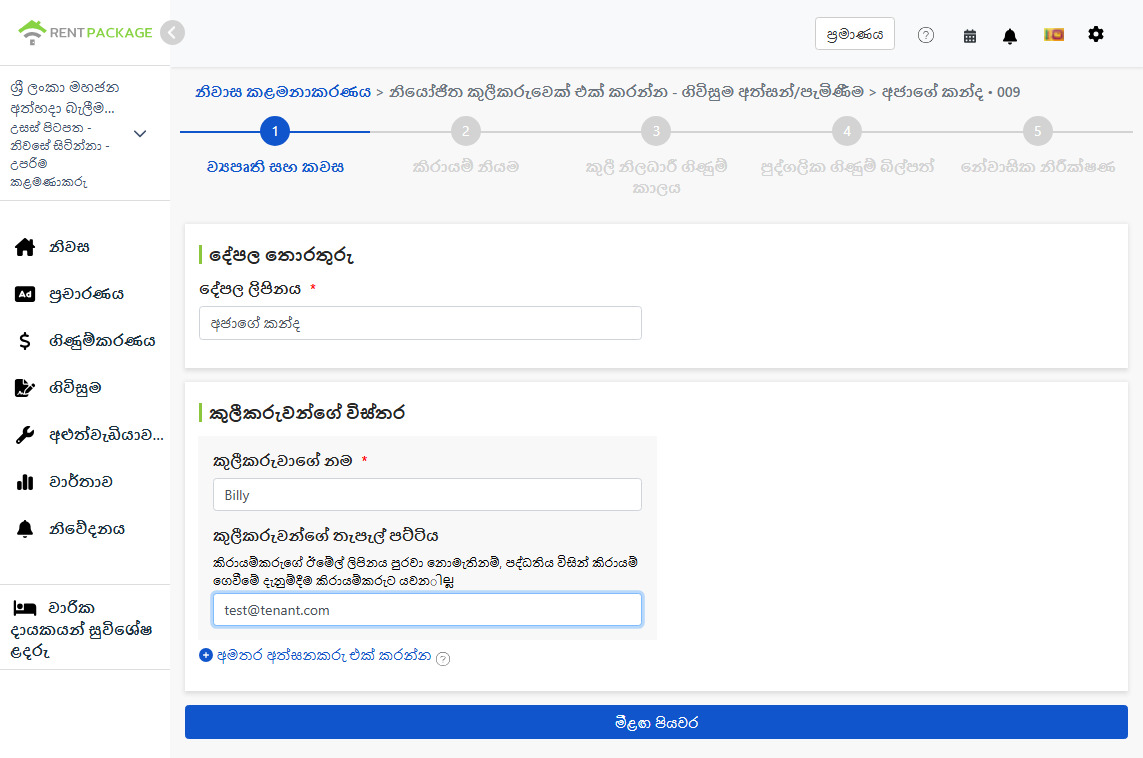
Task: Click the කුලීකරුවන්ගේ විස්තර section heading
Action: 307,413
